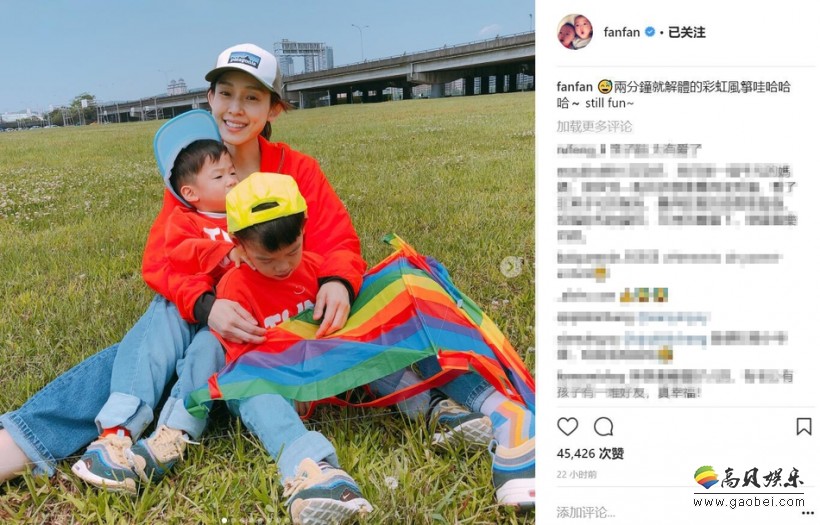This screenshot has width=820, height=525.
Task: Toggle the 已关注 following button
Action: 686,32
